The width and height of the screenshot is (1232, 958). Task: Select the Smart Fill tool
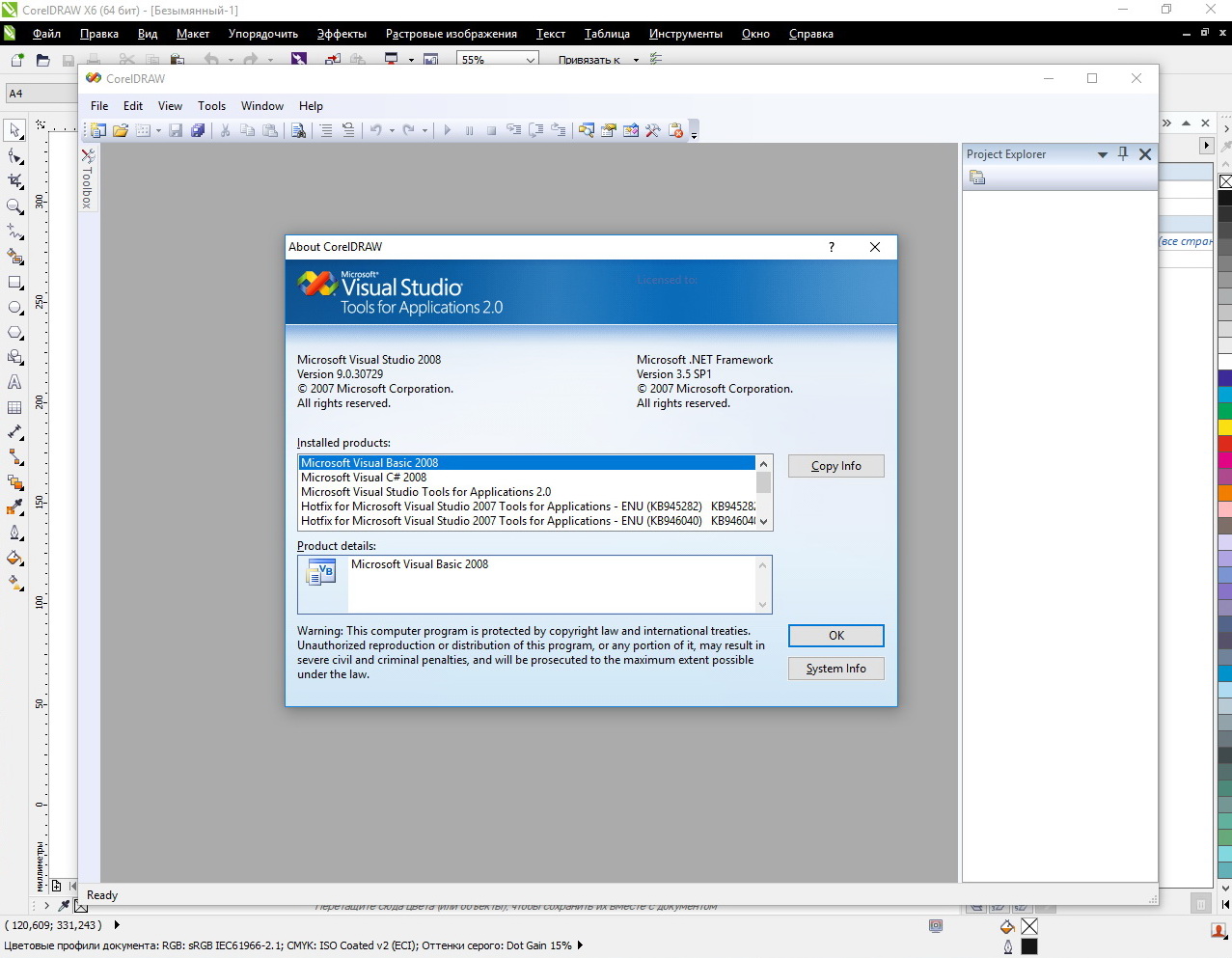coord(14,257)
